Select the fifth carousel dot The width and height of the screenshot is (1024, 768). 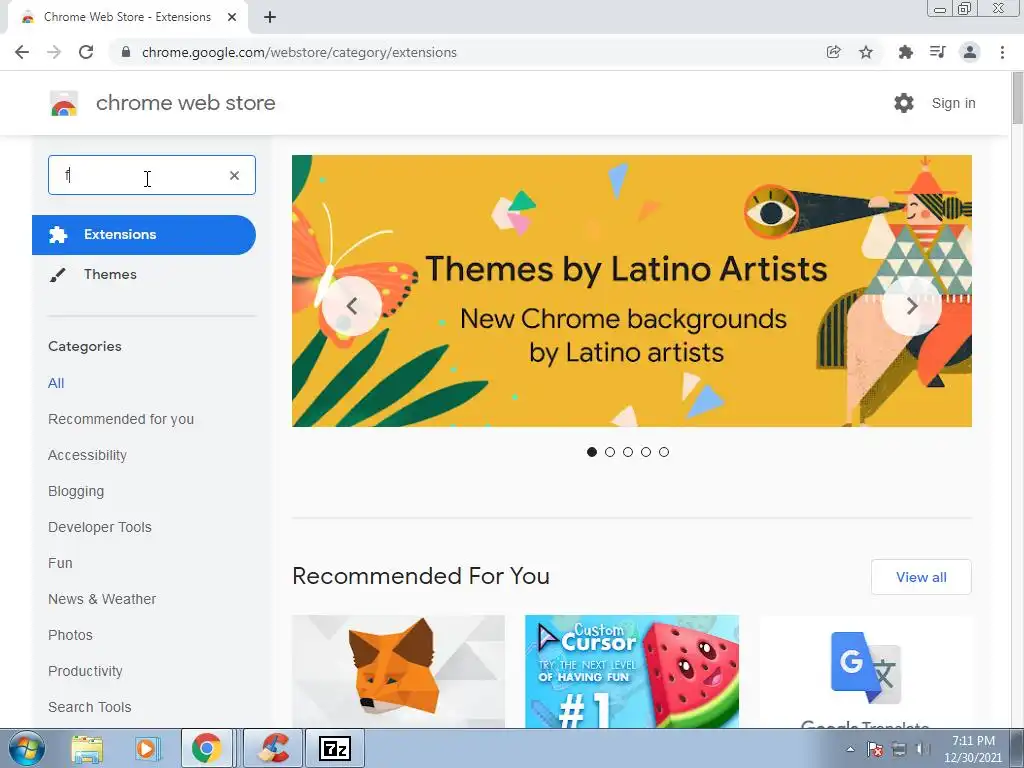(x=664, y=452)
